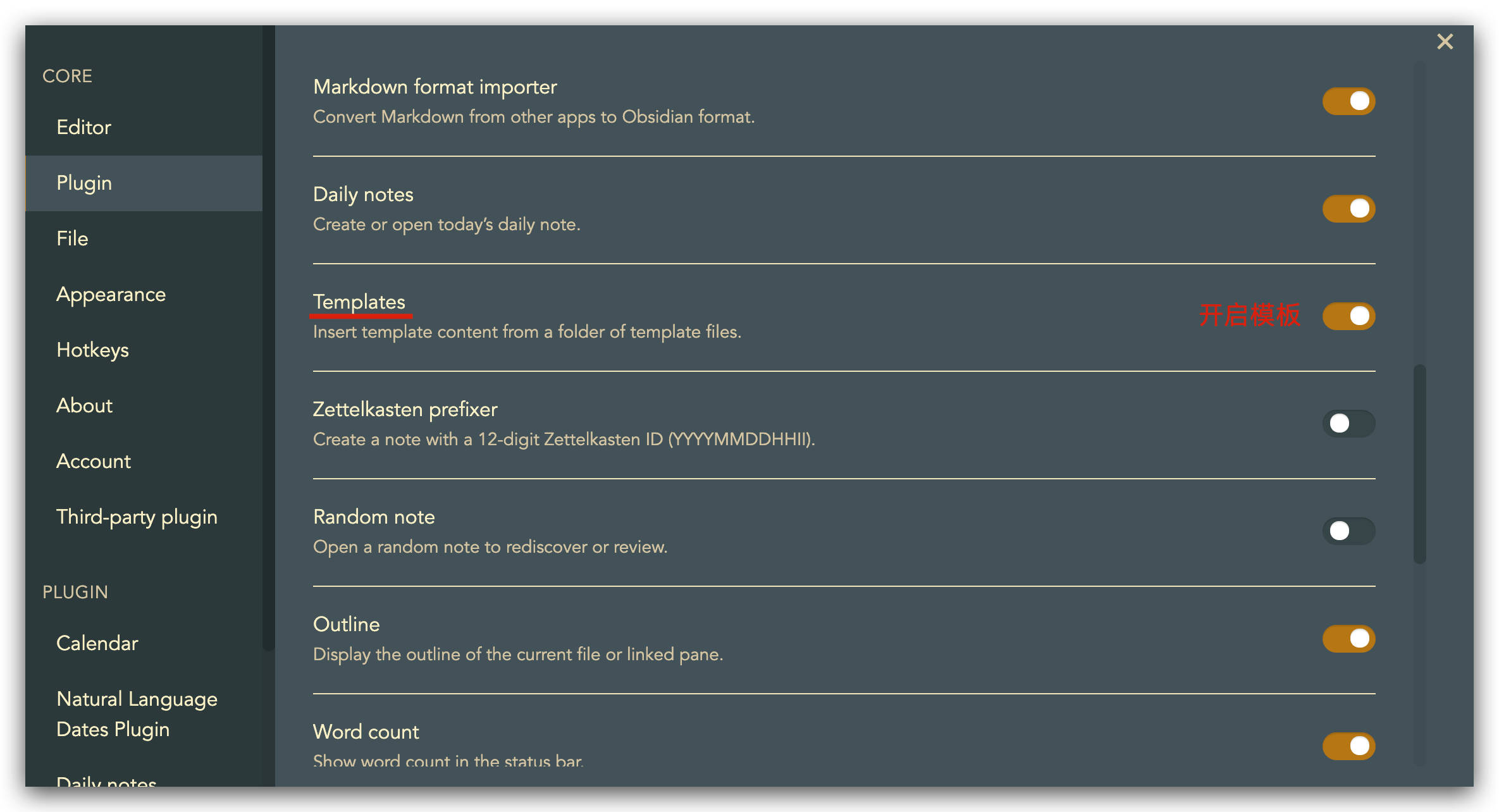This screenshot has width=1499, height=812.
Task: Select Natural Language Dates Plugin settings
Action: click(137, 714)
